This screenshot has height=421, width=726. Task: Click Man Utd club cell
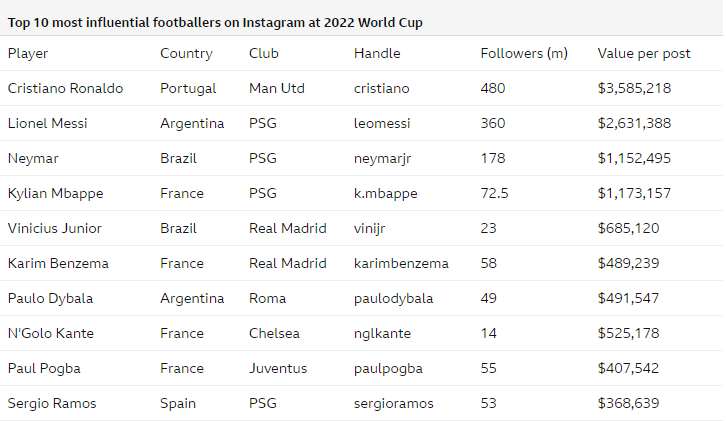pyautogui.click(x=277, y=88)
